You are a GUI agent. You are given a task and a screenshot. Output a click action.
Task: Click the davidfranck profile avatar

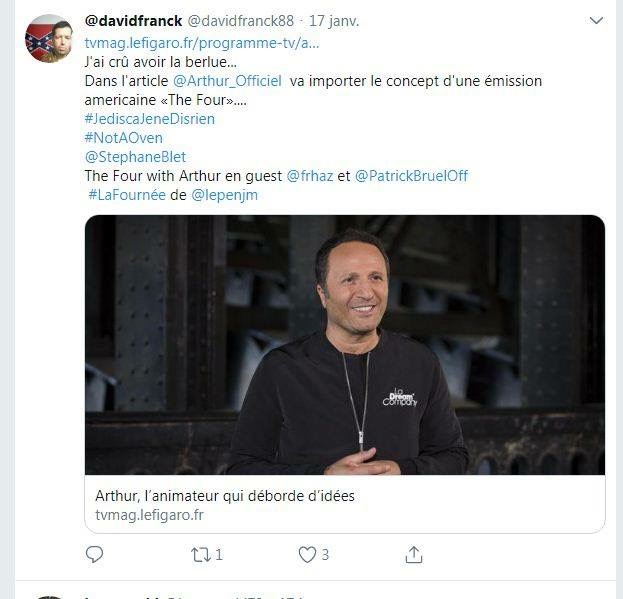click(x=49, y=40)
